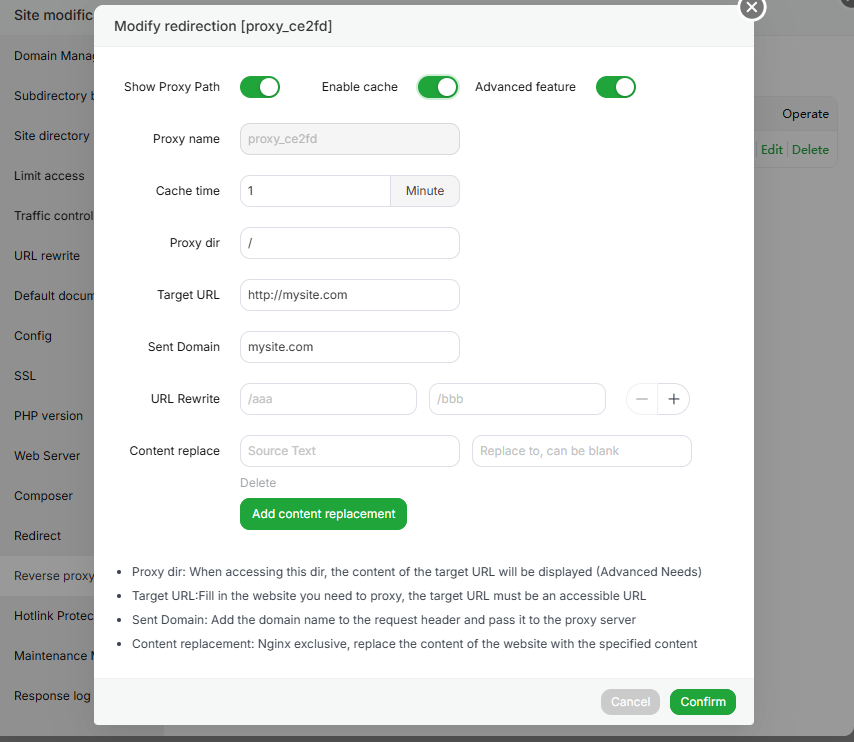Click the minus icon for URL Rewrite

coord(642,399)
